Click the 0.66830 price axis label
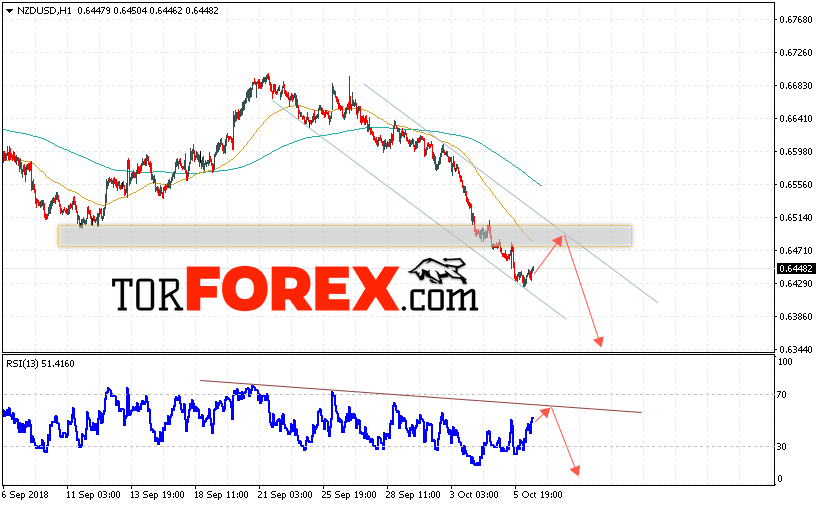 pos(796,85)
